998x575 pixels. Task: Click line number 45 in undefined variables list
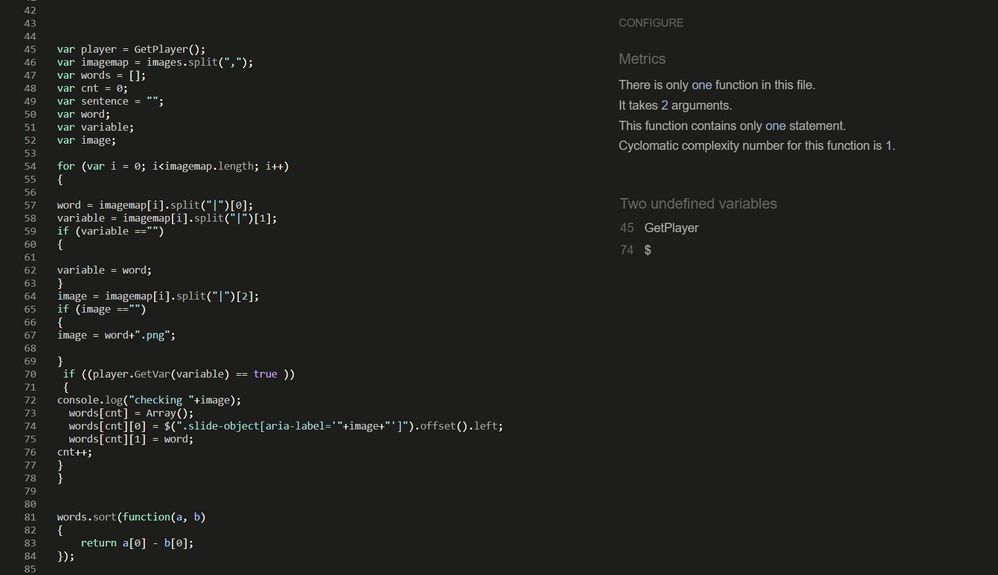[x=627, y=228]
